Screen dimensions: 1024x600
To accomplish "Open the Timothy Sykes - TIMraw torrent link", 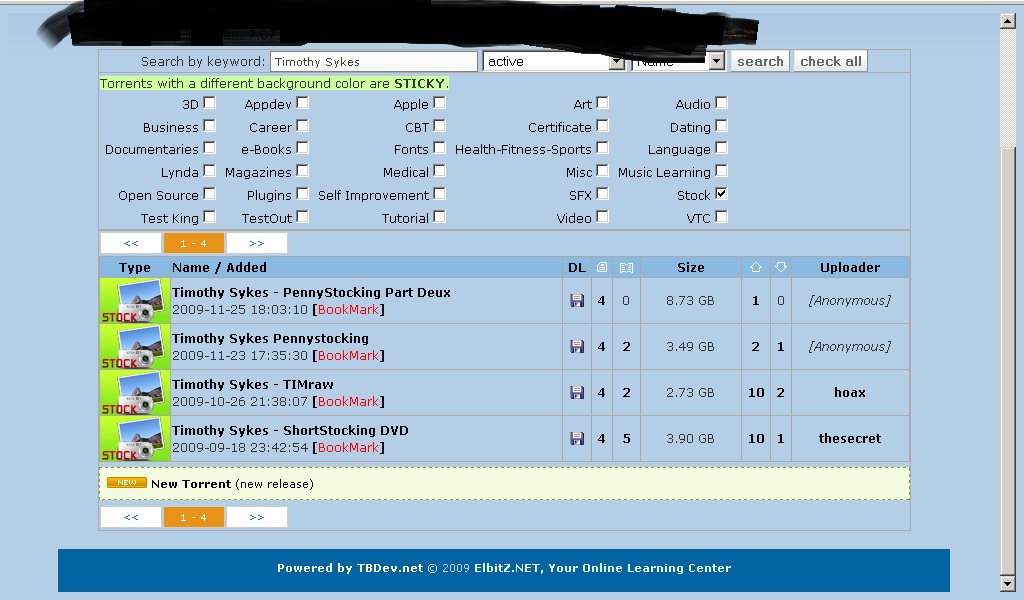I will point(253,385).
